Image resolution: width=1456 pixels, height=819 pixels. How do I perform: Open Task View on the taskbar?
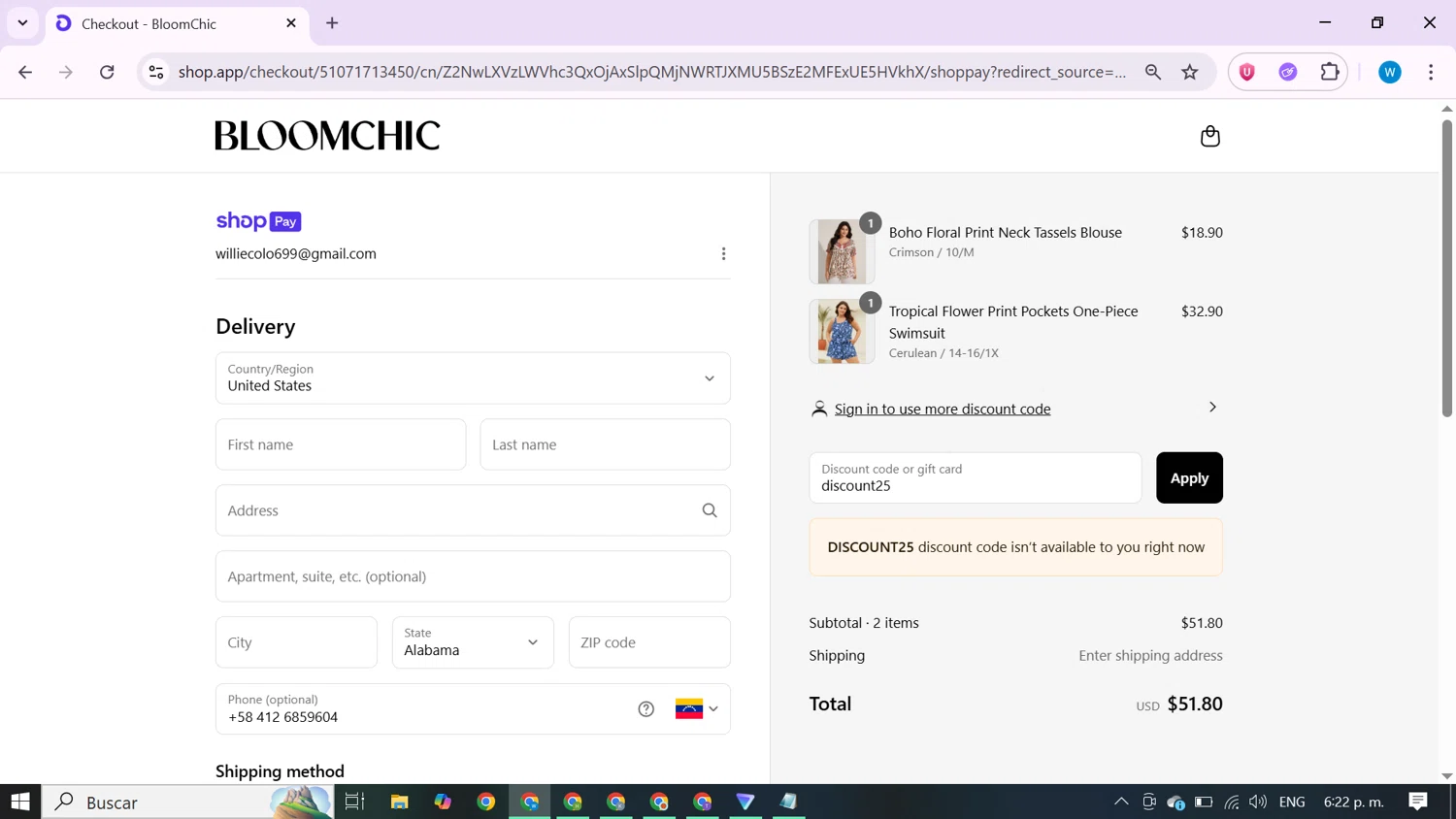coord(354,802)
